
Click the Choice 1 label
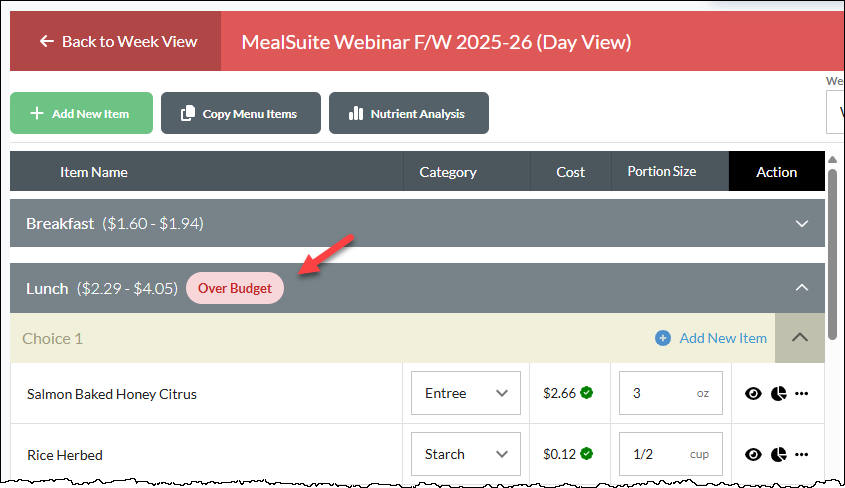coord(52,338)
